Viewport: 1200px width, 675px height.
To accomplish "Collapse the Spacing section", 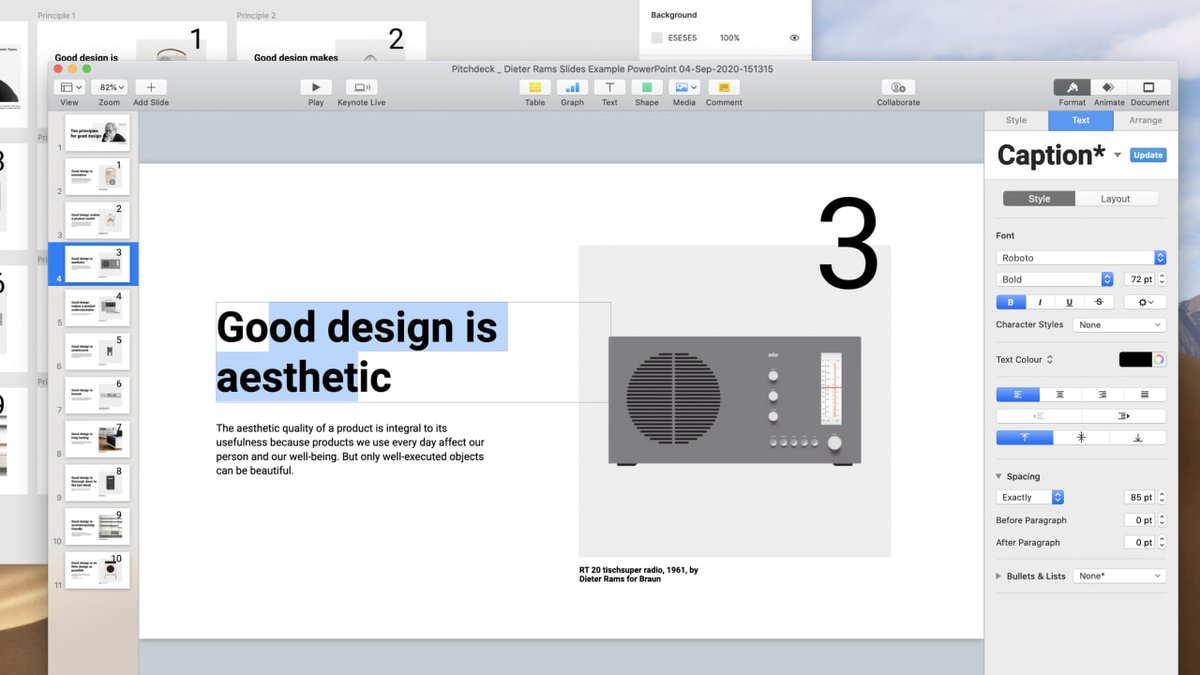I will point(998,477).
